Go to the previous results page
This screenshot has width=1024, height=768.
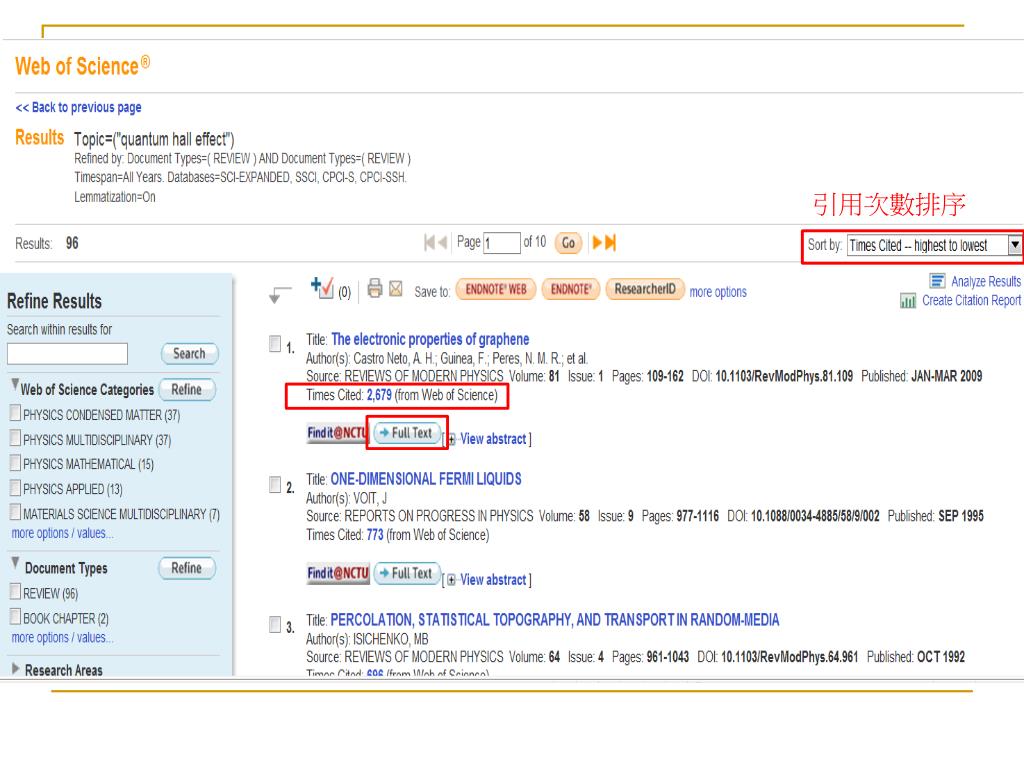click(x=443, y=243)
